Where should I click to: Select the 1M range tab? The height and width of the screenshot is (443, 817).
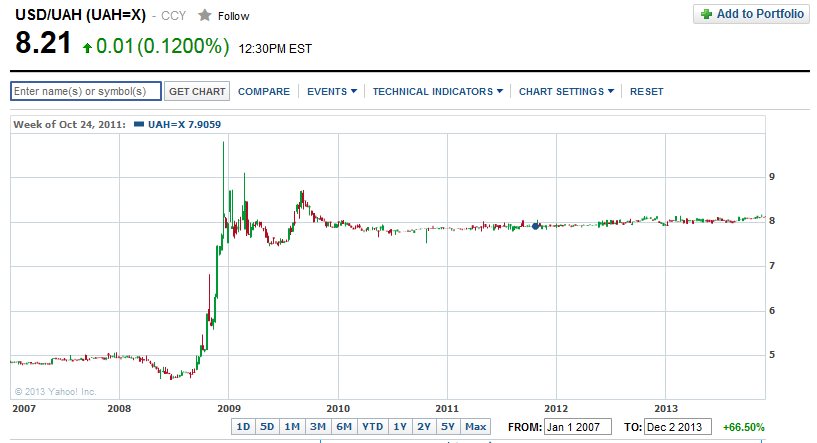(x=292, y=426)
